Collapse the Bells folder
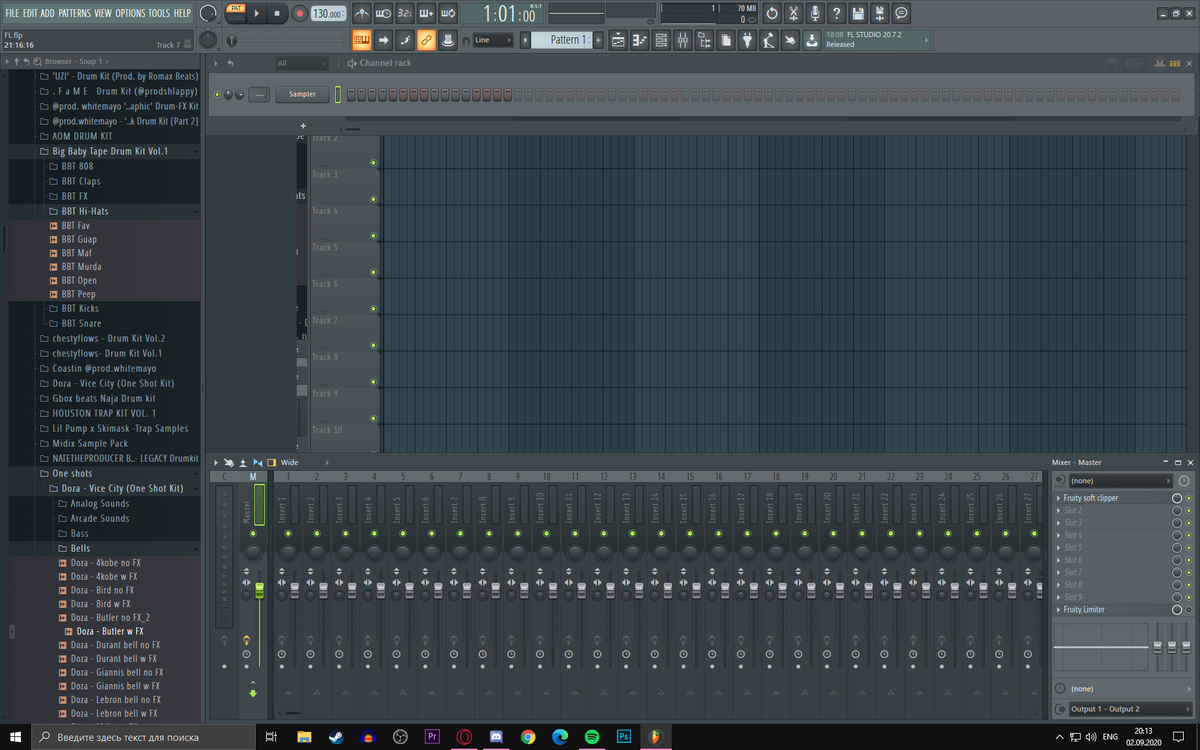The image size is (1200, 750). point(80,549)
